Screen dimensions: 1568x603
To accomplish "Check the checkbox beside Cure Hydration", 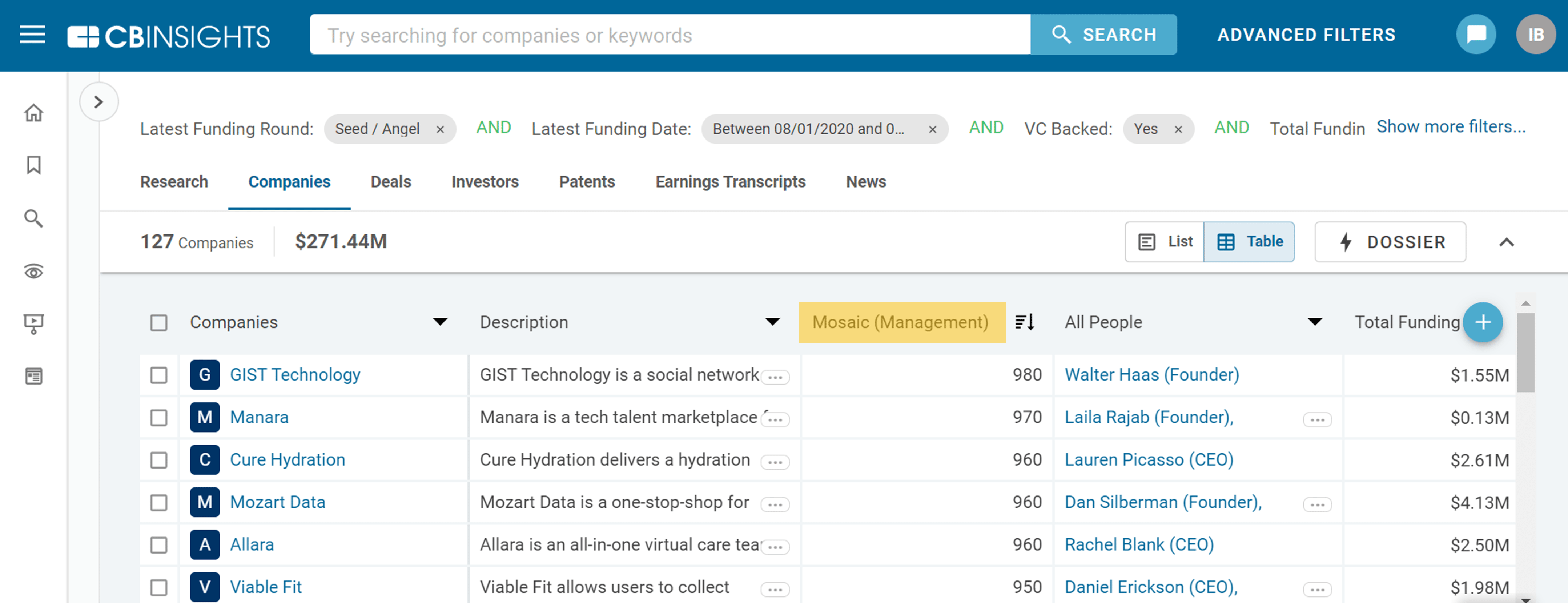I will click(158, 460).
